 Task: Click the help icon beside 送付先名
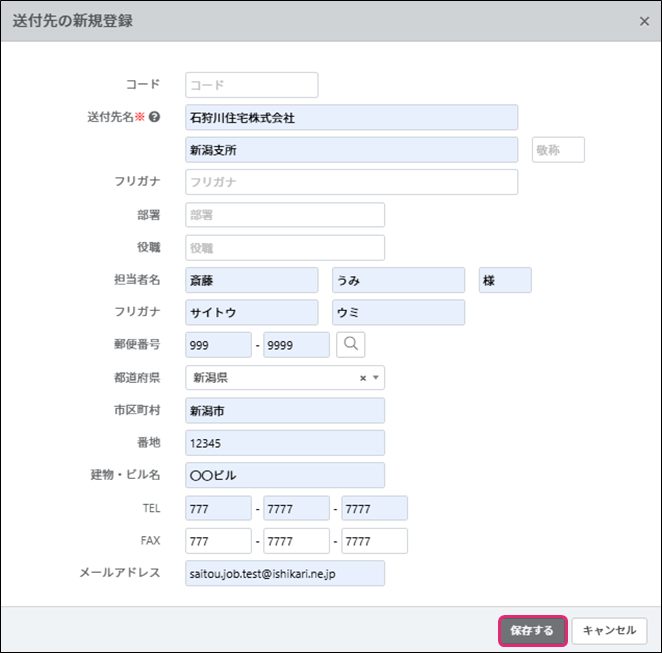(155, 117)
